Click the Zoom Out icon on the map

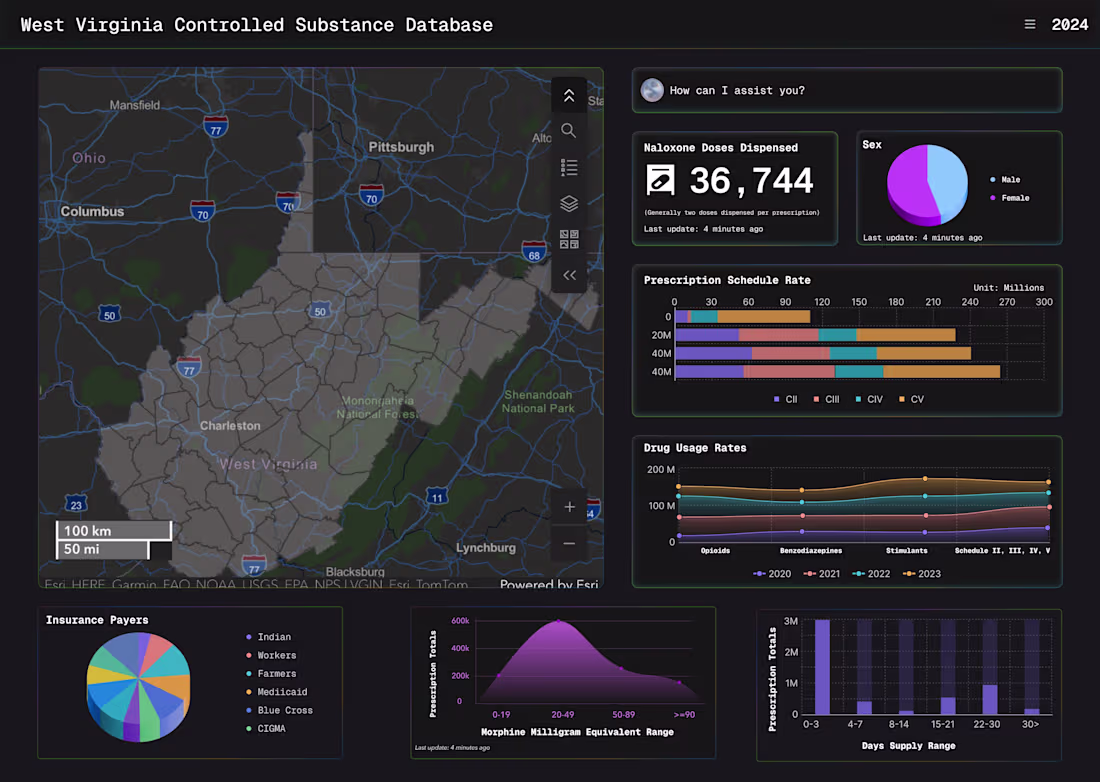[569, 543]
